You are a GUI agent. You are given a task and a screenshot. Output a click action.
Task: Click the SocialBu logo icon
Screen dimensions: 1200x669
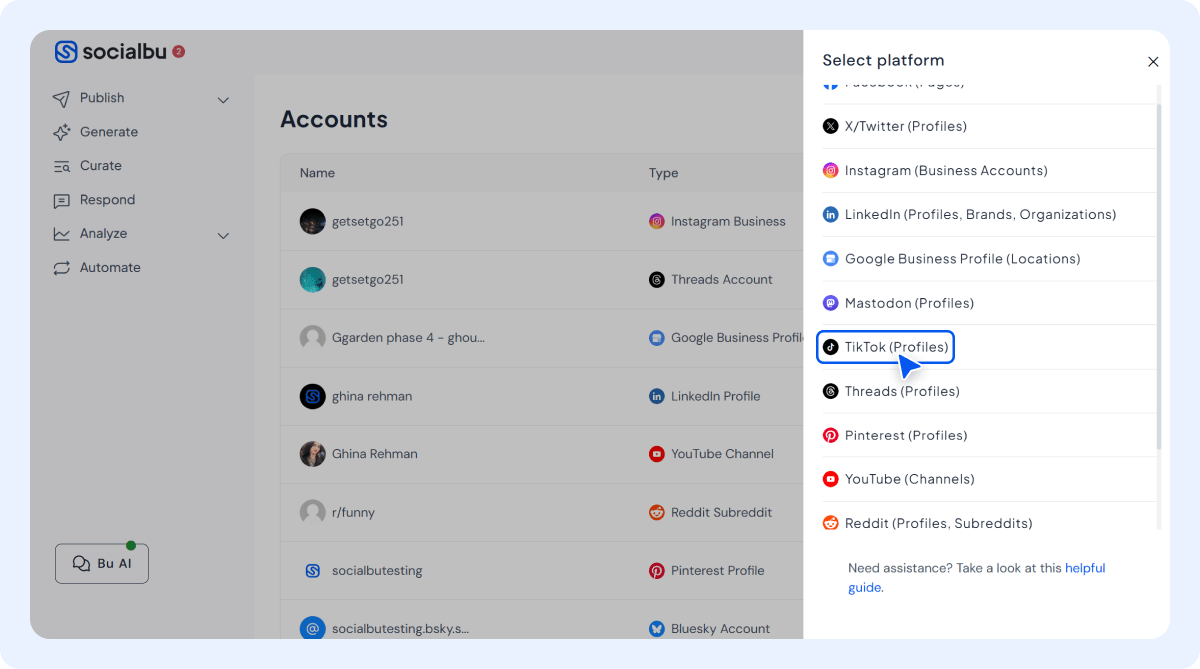[66, 52]
